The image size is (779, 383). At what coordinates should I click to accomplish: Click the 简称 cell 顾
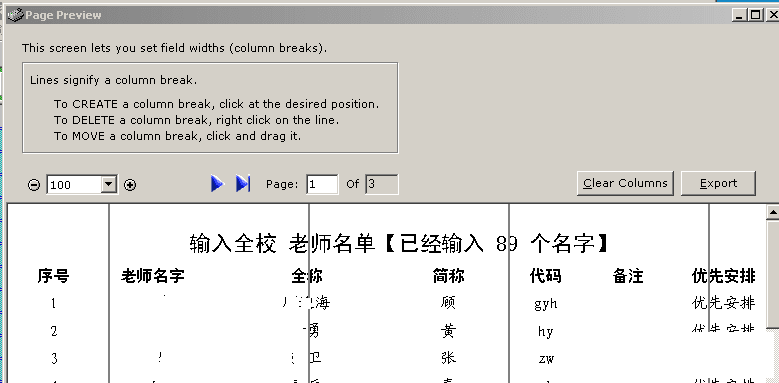tap(448, 303)
